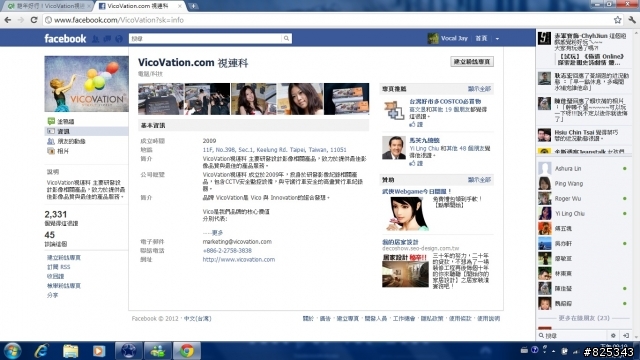Open the account dropdown arrow in header

pyautogui.click(x=497, y=39)
